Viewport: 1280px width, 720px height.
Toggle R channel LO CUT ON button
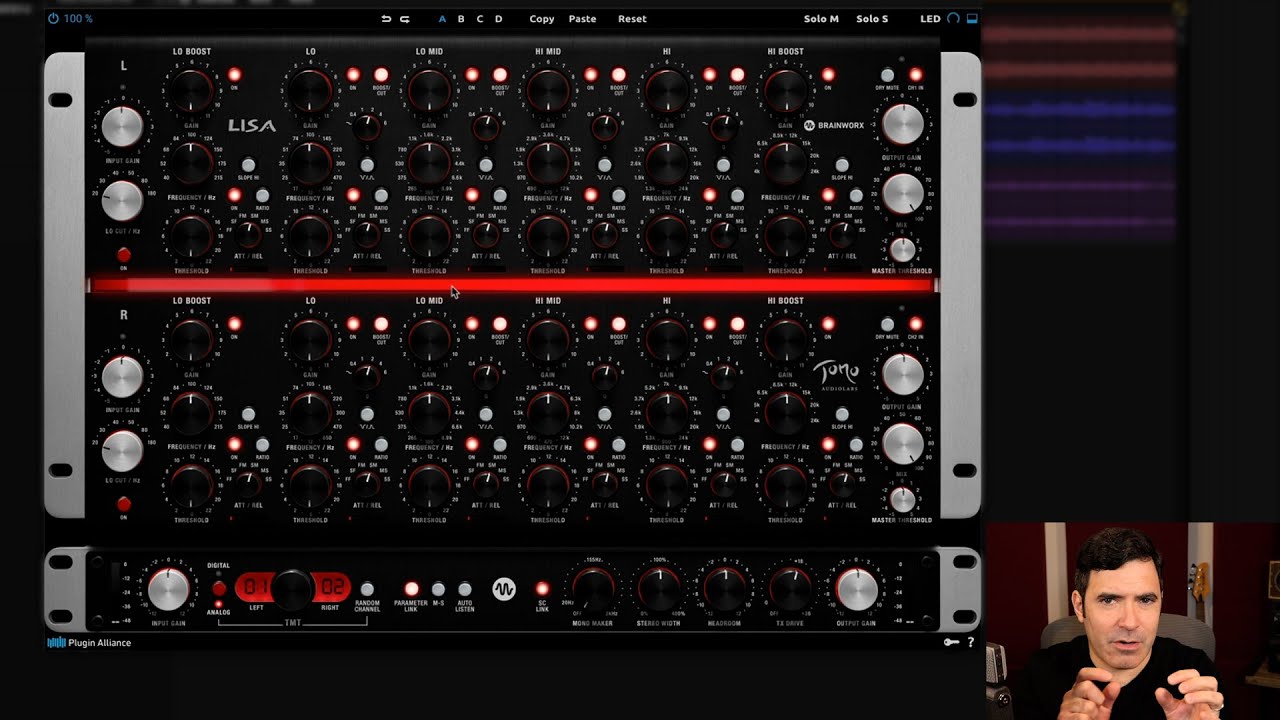pos(124,504)
